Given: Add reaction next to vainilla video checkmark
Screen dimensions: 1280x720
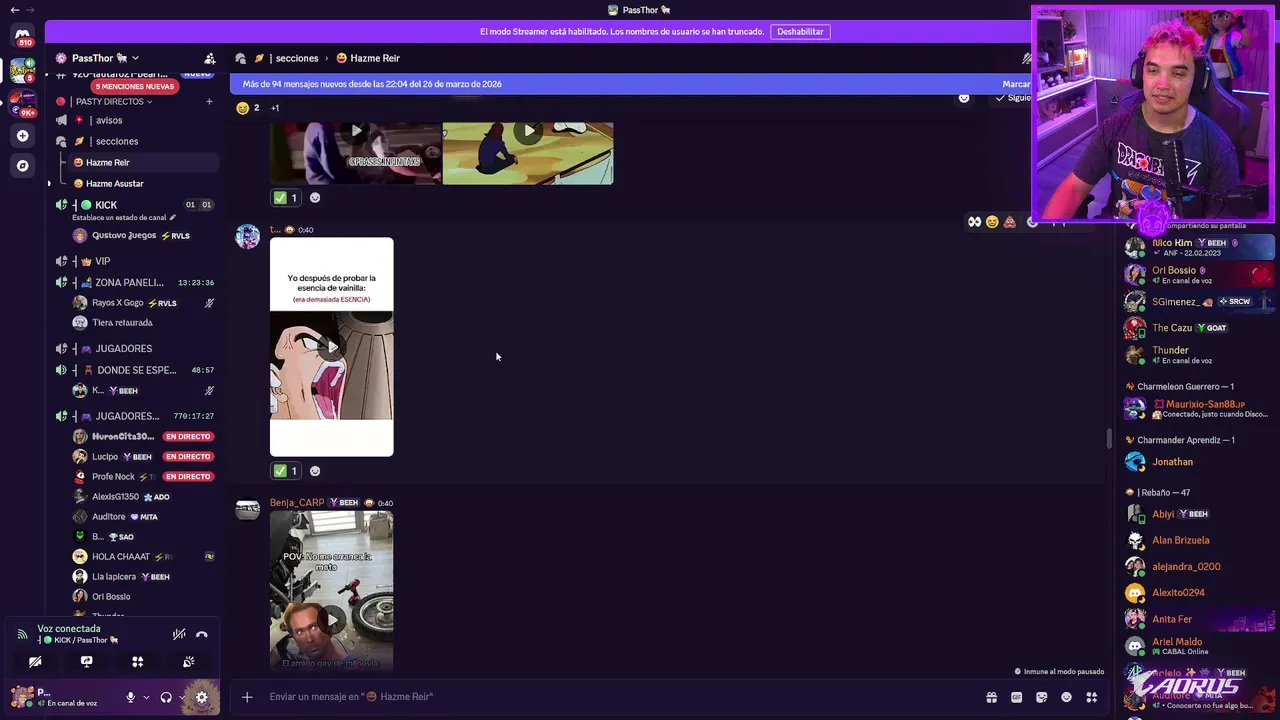Looking at the screenshot, I should [x=315, y=471].
